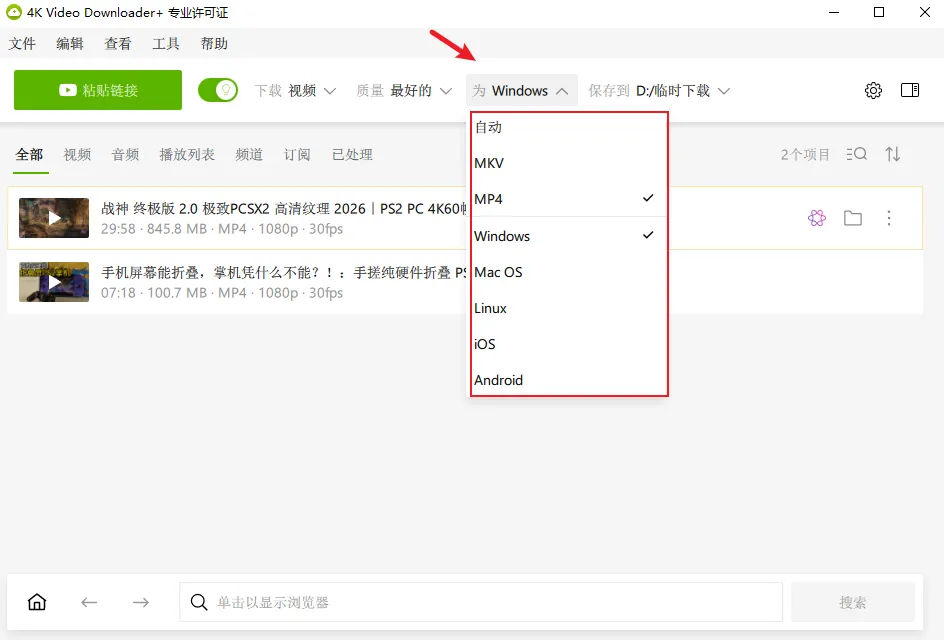Viewport: 944px width, 640px height.
Task: Click the 战神 终极版 2.0 video title
Action: pos(284,208)
